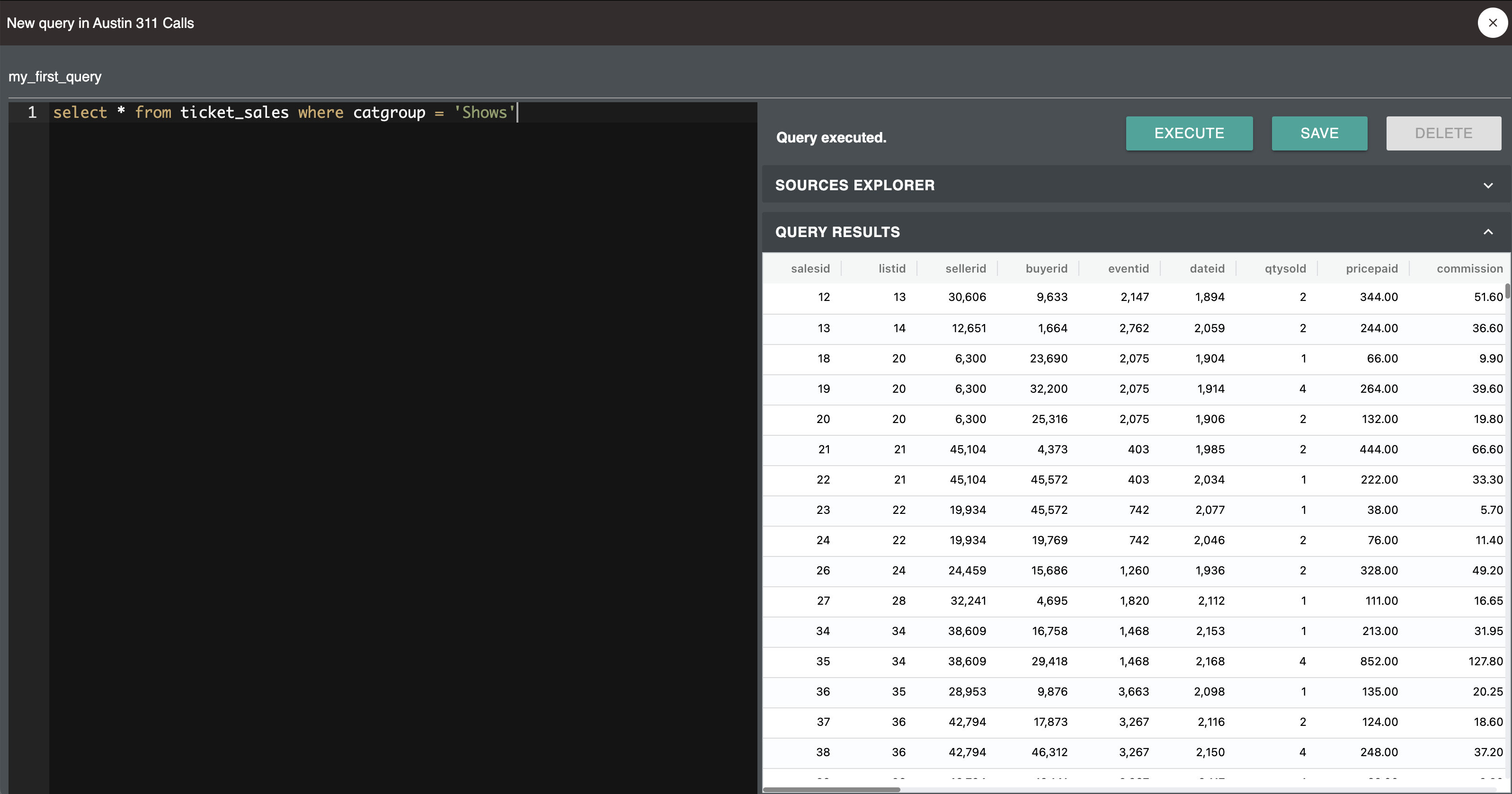Click the Query executed status text
This screenshot has height=794, width=1512.
[x=830, y=137]
